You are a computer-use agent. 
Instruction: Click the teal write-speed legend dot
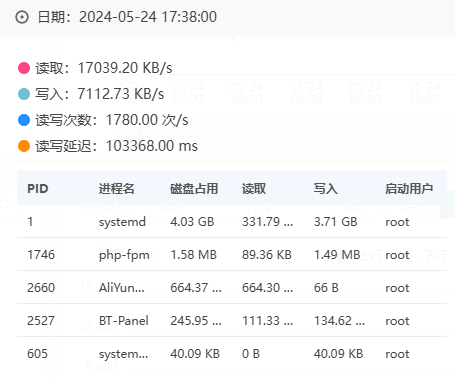[24, 94]
